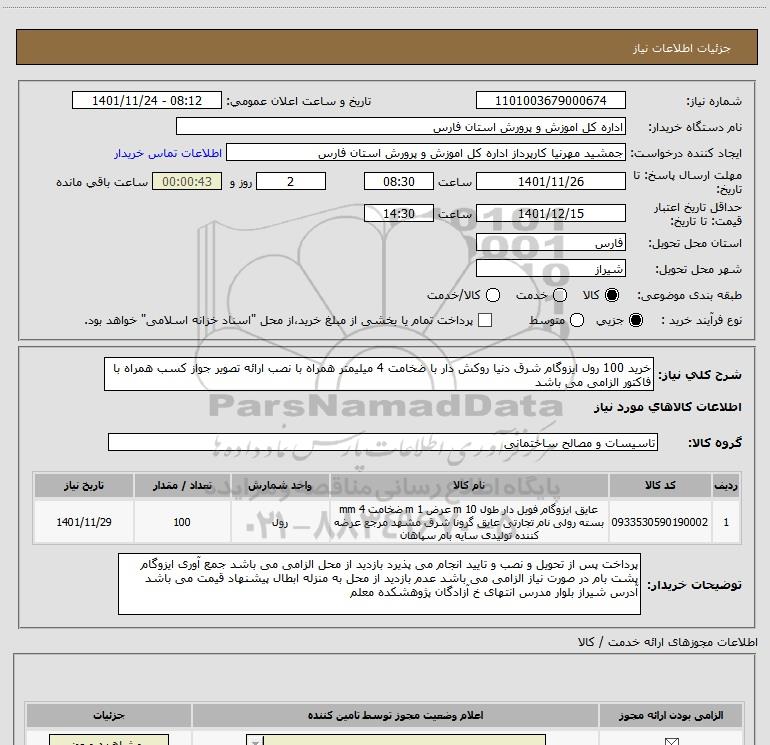Viewport: 770px width, 745px height.
Task: Toggle the Islamic treasury payment checkbox
Action: click(x=485, y=320)
